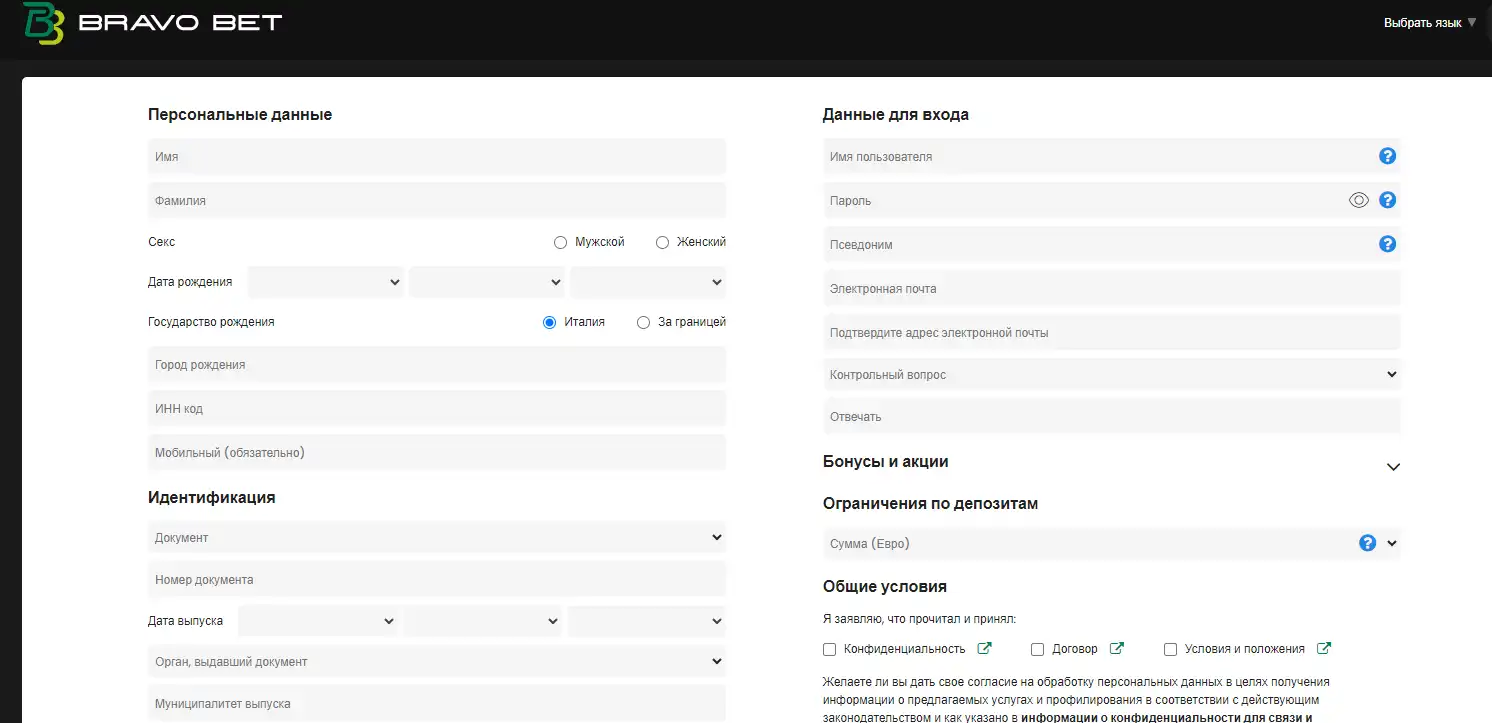The height and width of the screenshot is (723, 1492).
Task: Click the Город рождения field
Action: pyautogui.click(x=437, y=365)
